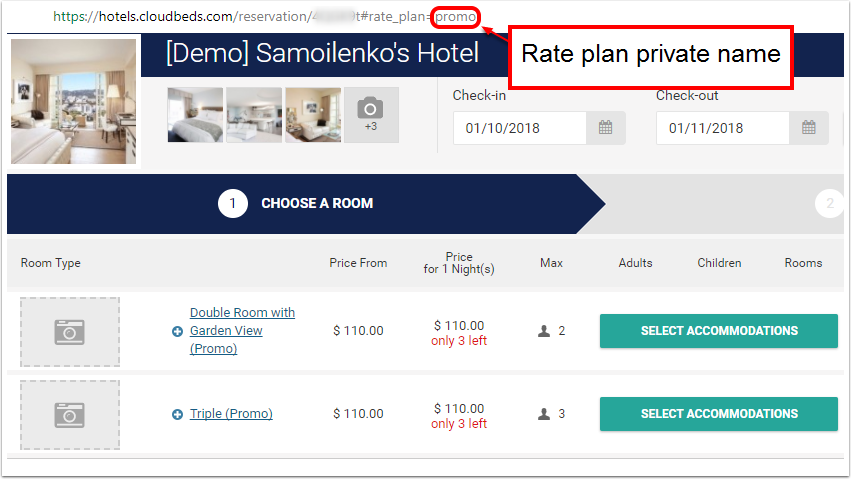This screenshot has width=851, height=479.
Task: View the first bedroom thumbnail photo
Action: pyautogui.click(x=195, y=115)
